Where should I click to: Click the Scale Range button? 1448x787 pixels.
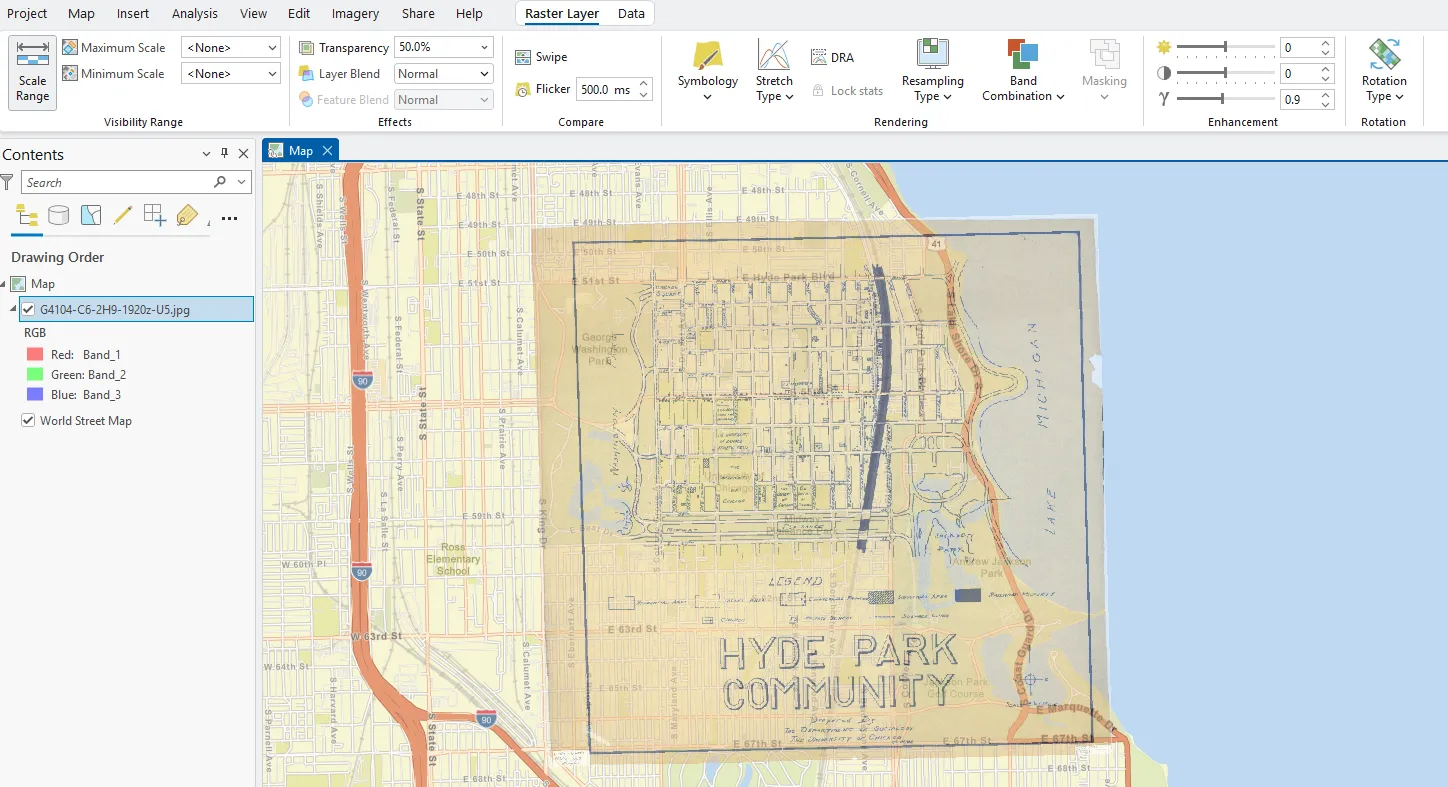pos(33,73)
